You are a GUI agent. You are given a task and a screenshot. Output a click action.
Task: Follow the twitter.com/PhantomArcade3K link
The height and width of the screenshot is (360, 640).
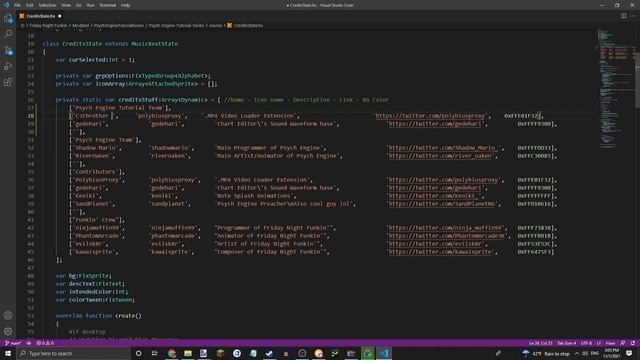click(x=447, y=236)
